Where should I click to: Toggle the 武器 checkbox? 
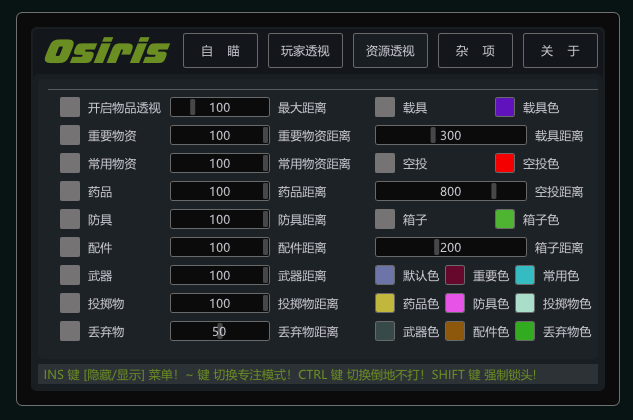pos(70,275)
